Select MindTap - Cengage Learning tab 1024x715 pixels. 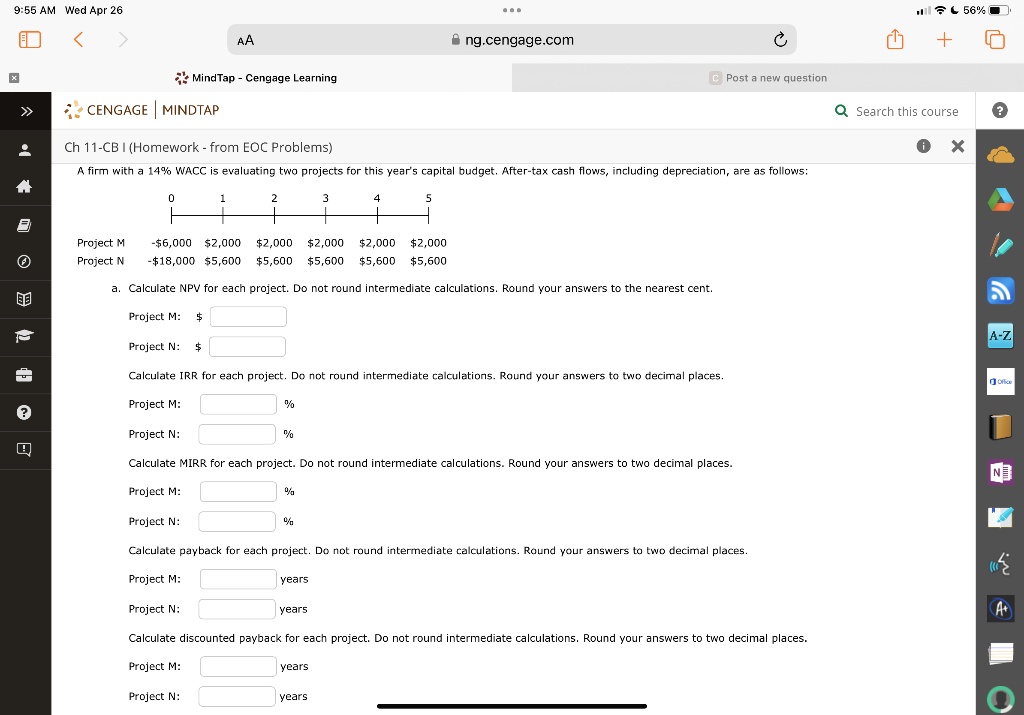point(256,78)
